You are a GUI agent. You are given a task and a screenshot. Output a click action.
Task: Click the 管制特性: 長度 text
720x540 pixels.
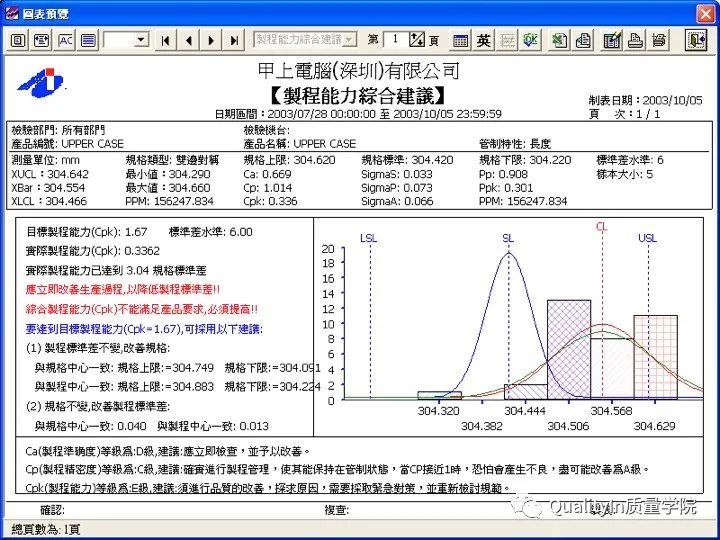pyautogui.click(x=515, y=144)
